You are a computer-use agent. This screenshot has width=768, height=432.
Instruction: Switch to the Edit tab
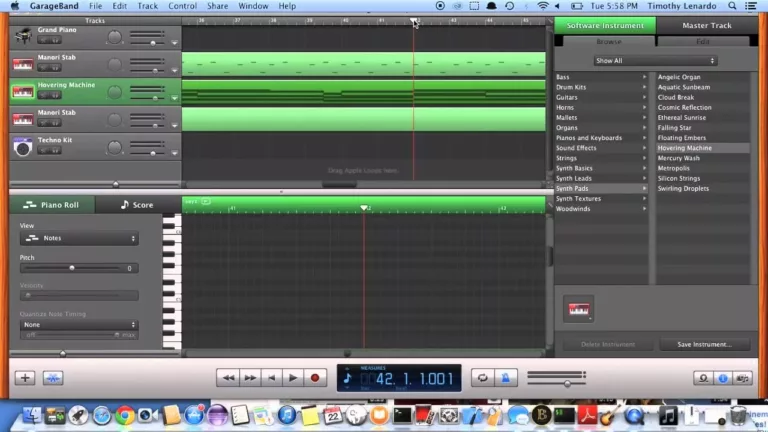[703, 42]
